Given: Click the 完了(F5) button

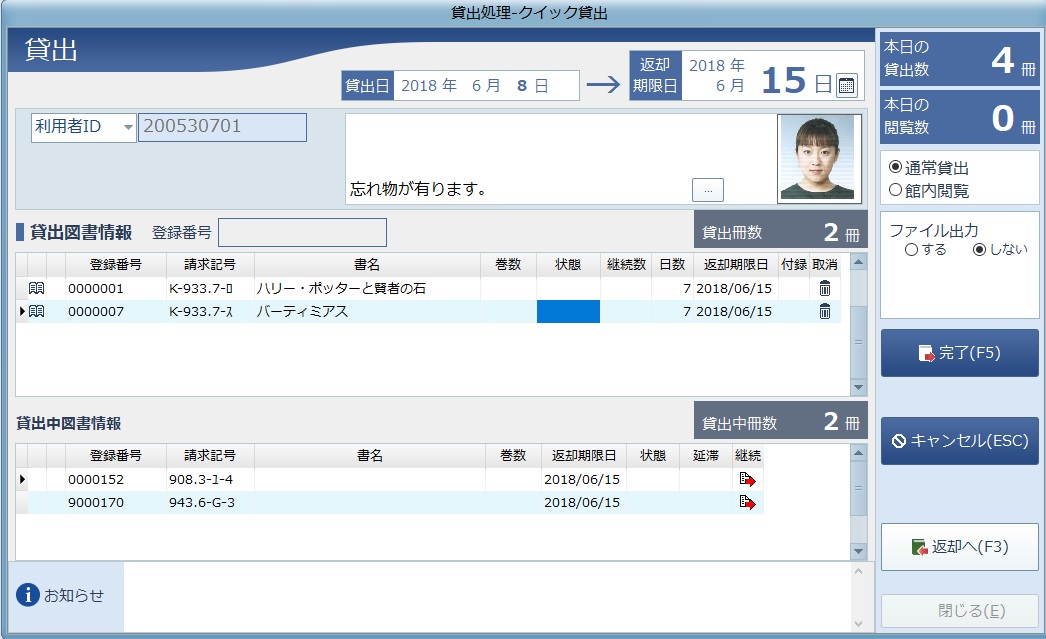Looking at the screenshot, I should point(959,353).
